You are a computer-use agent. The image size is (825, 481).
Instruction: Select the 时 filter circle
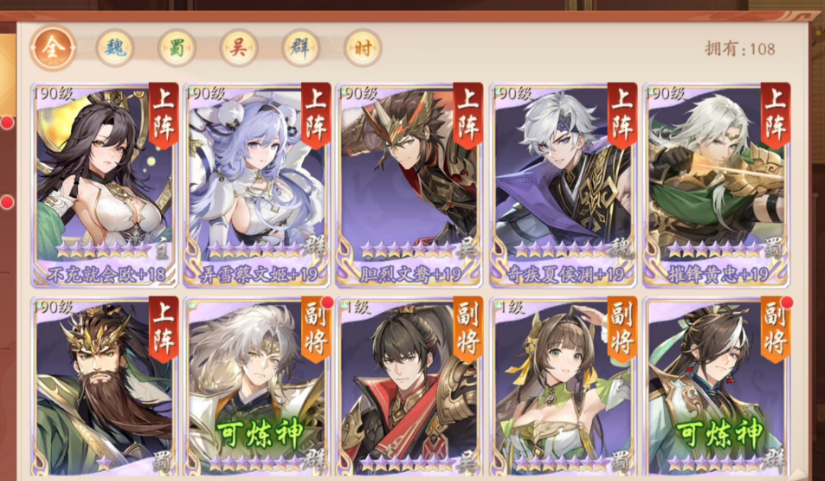coord(363,48)
